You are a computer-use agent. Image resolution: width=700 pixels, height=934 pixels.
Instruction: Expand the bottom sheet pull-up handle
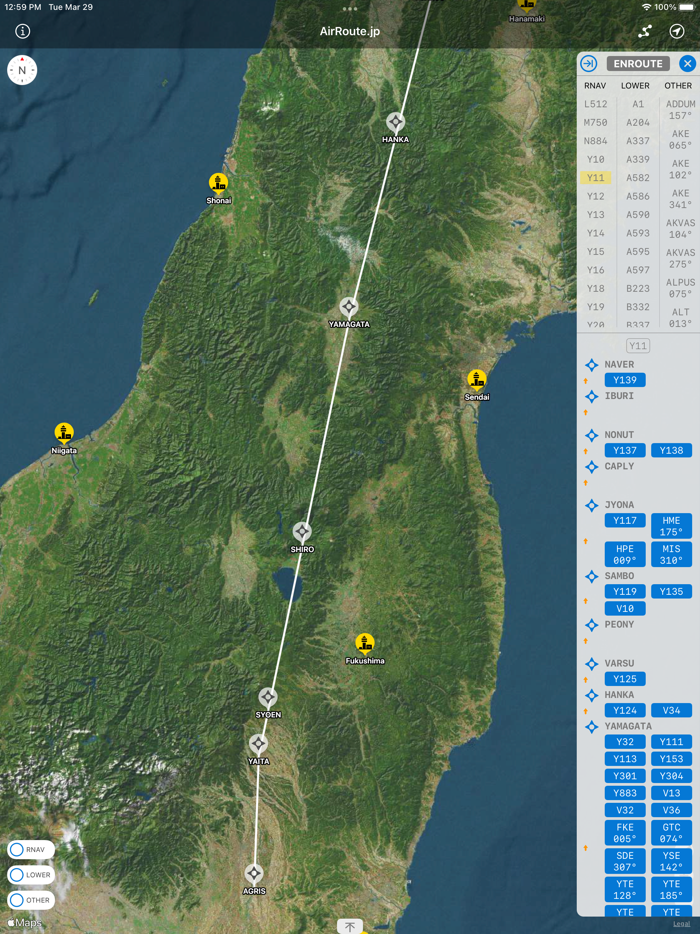350,926
